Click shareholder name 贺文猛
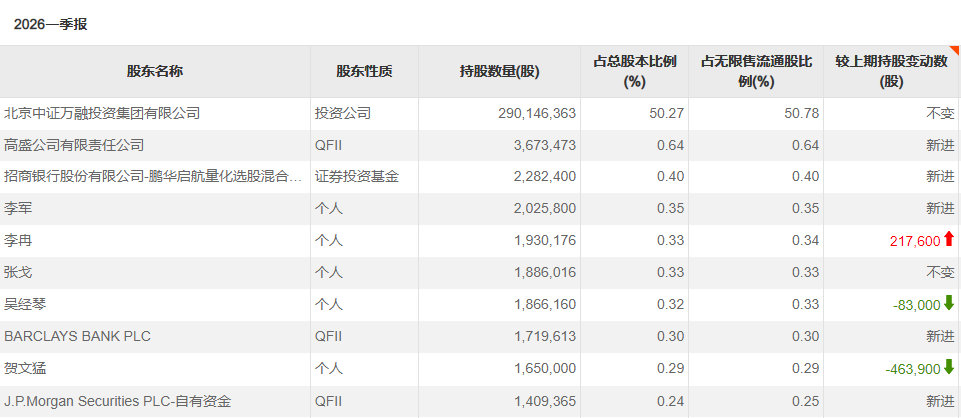 click(26, 369)
